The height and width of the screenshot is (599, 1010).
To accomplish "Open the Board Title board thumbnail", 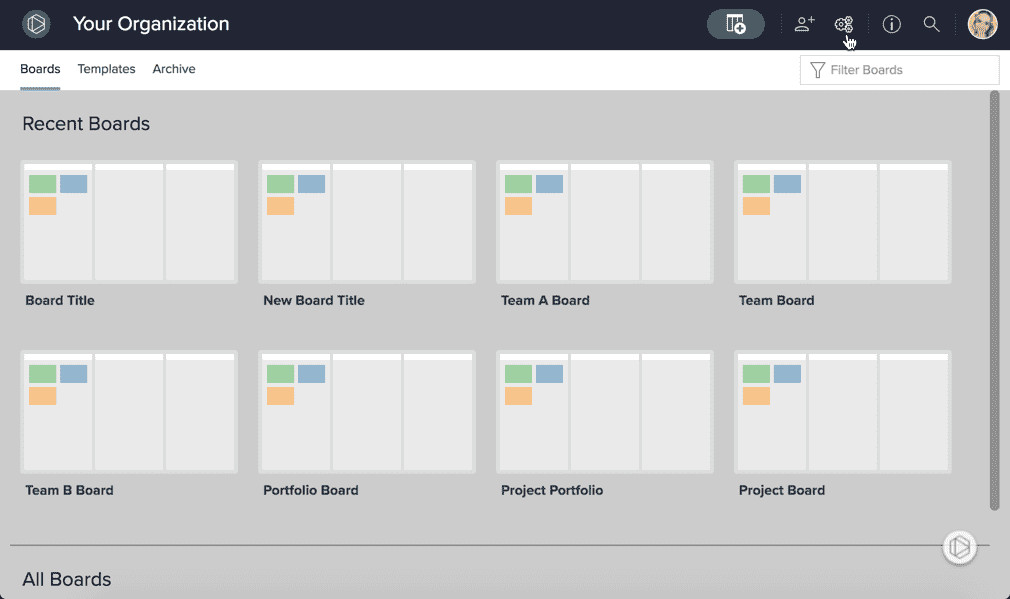I will (129, 222).
